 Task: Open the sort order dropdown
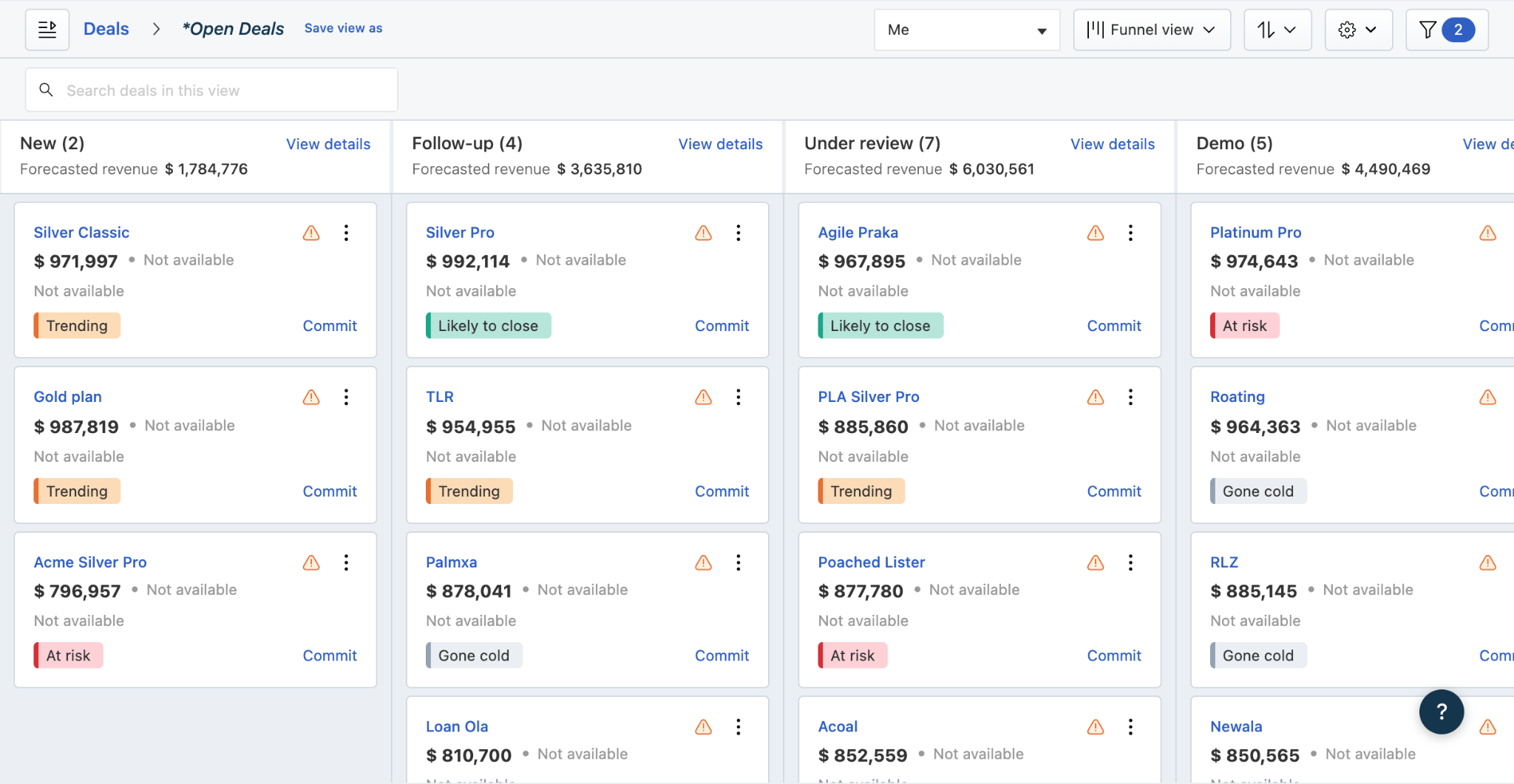point(1277,30)
